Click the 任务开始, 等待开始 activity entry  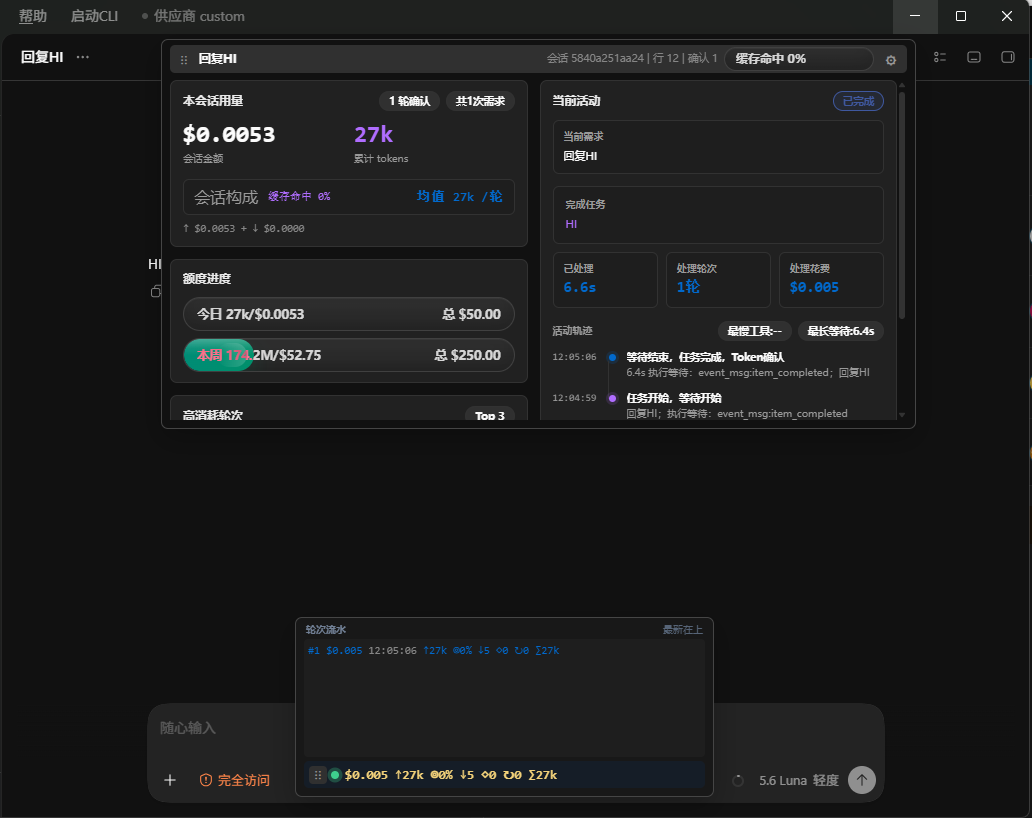736,405
